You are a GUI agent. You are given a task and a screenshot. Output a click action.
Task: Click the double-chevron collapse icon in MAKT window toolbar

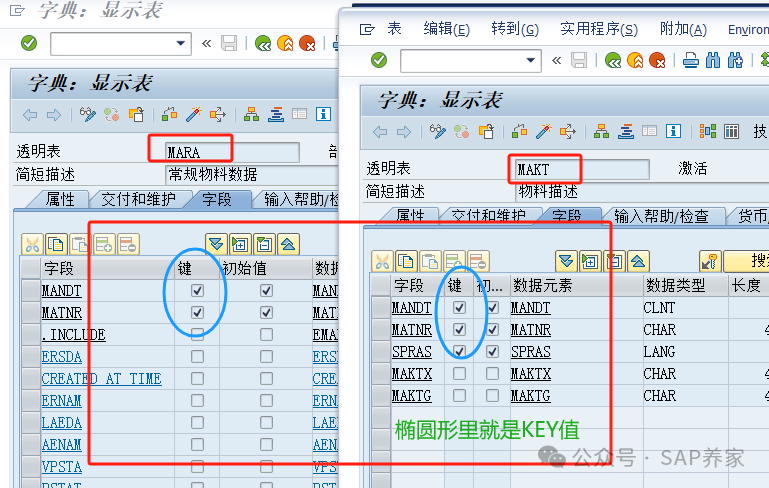[556, 61]
